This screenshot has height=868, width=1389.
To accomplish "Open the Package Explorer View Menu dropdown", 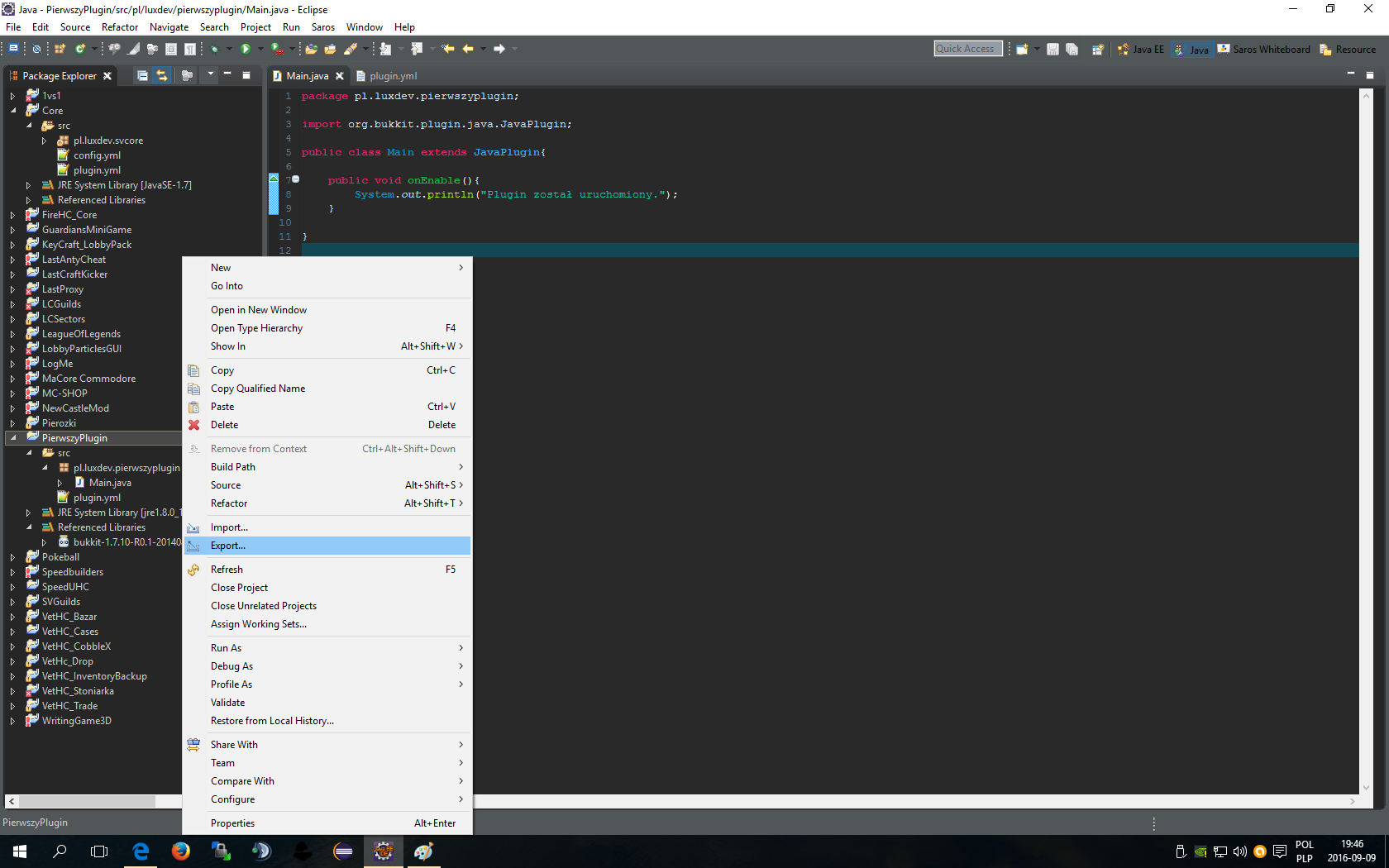I will 210,75.
